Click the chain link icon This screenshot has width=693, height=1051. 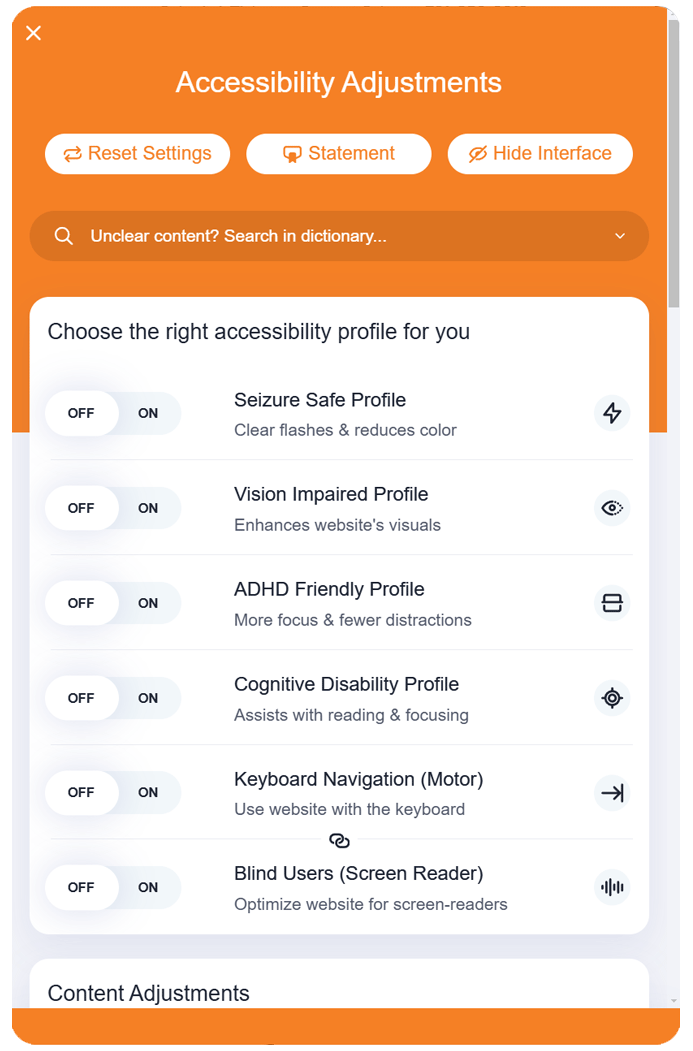339,841
